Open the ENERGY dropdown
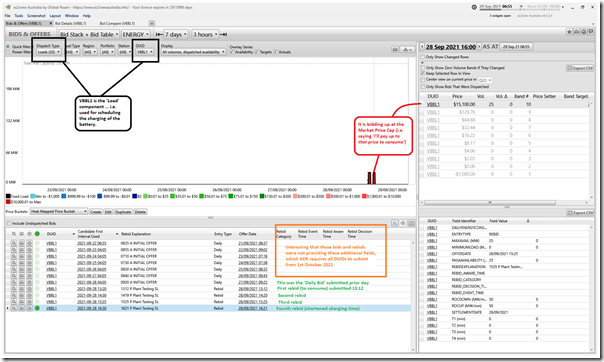This screenshot has height=362, width=604. [136, 34]
